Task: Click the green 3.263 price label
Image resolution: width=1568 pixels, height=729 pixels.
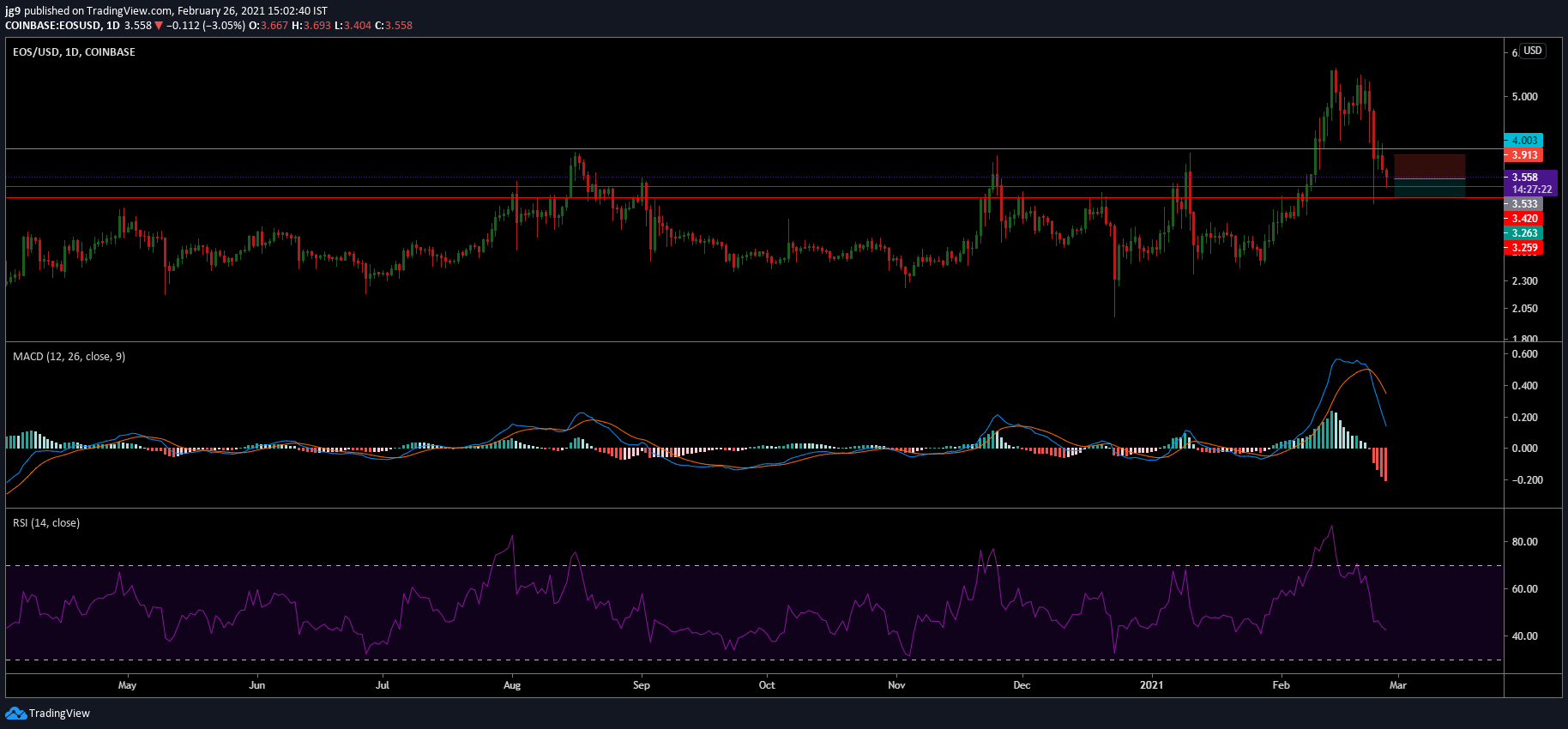Action: click(x=1523, y=233)
